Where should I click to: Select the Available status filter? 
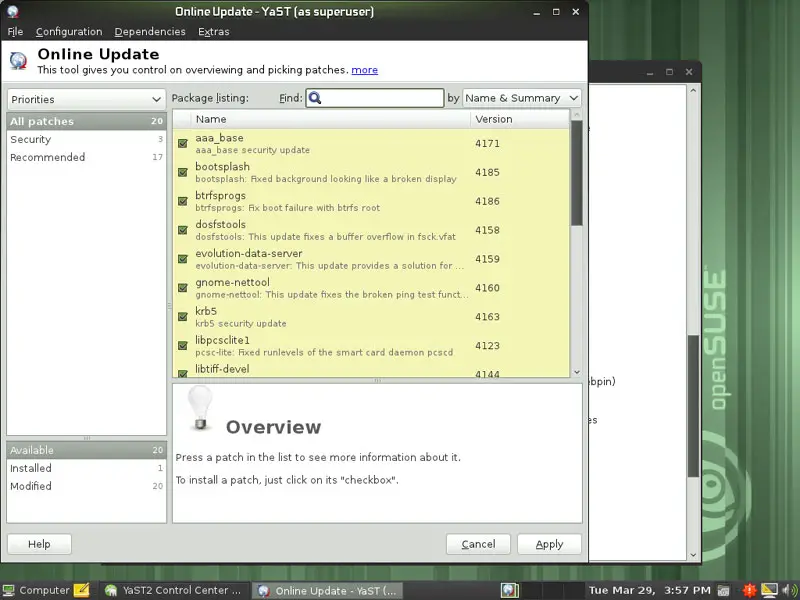[86, 450]
